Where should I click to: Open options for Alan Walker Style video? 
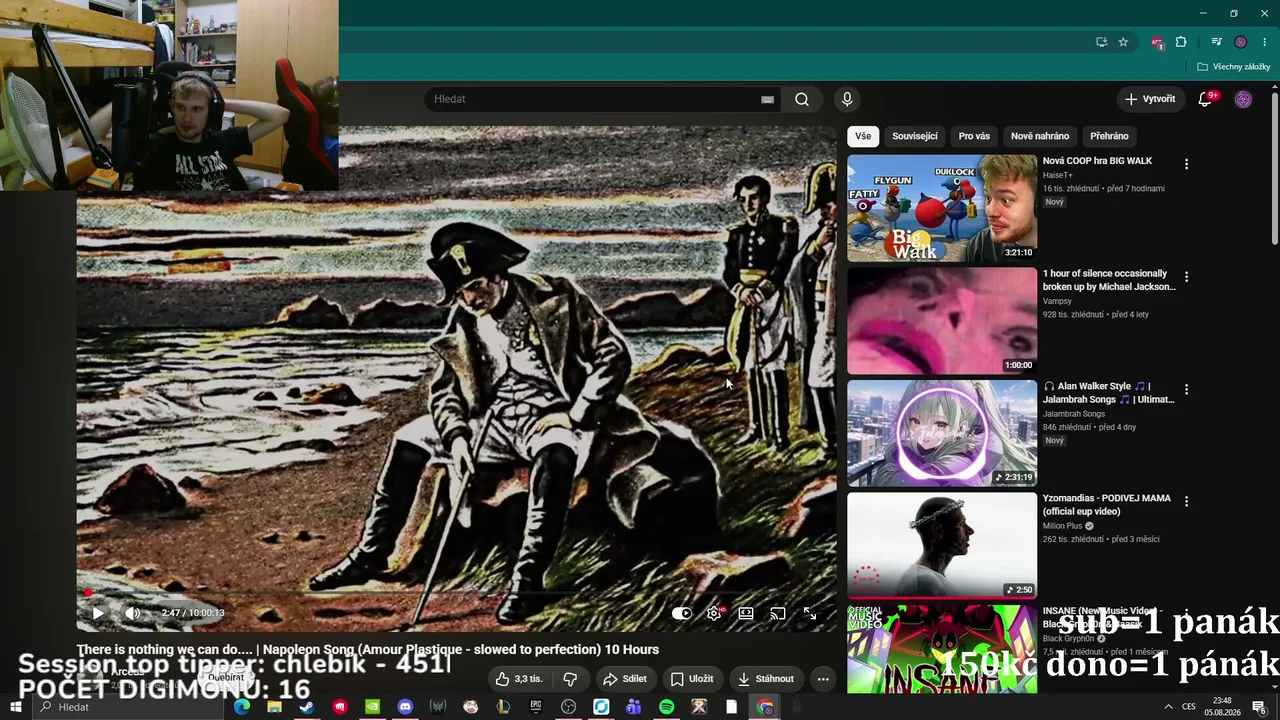[1186, 389]
